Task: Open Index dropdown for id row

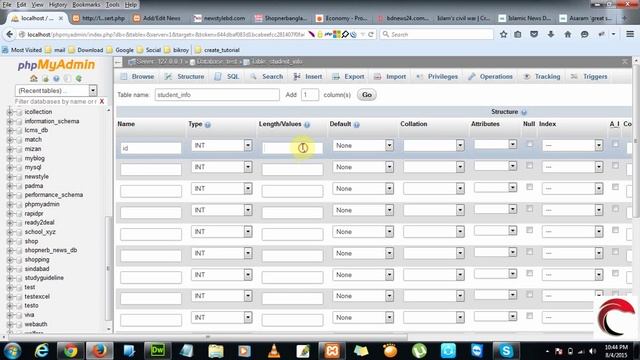Action: (572, 145)
